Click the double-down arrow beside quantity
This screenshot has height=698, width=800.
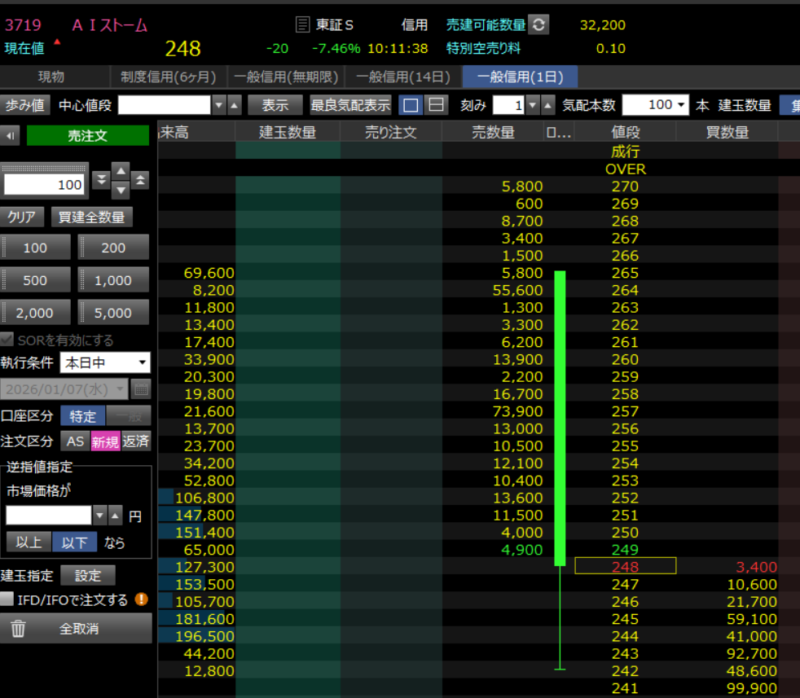[101, 179]
